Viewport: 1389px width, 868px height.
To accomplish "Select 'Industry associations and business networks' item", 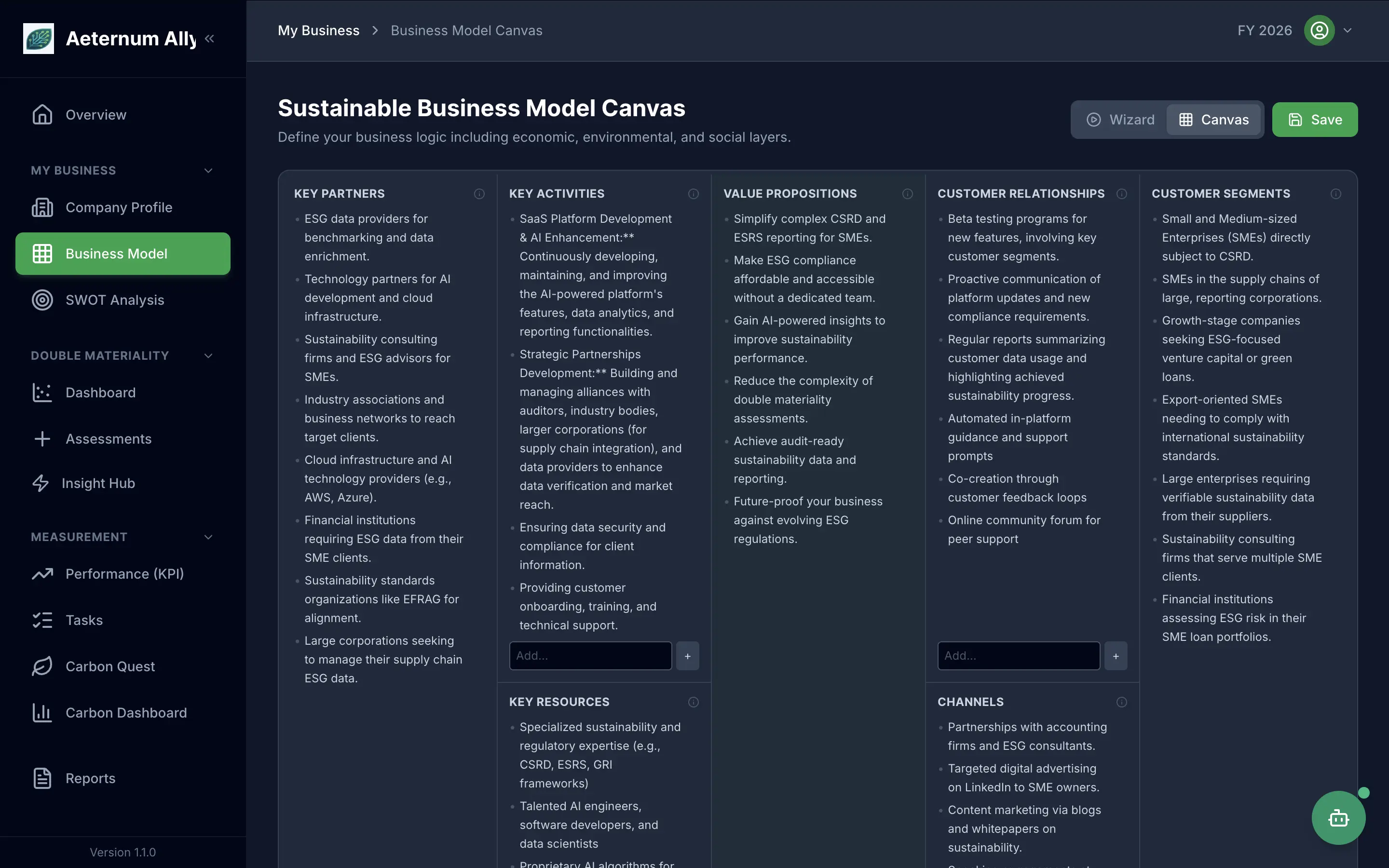I will click(x=380, y=419).
